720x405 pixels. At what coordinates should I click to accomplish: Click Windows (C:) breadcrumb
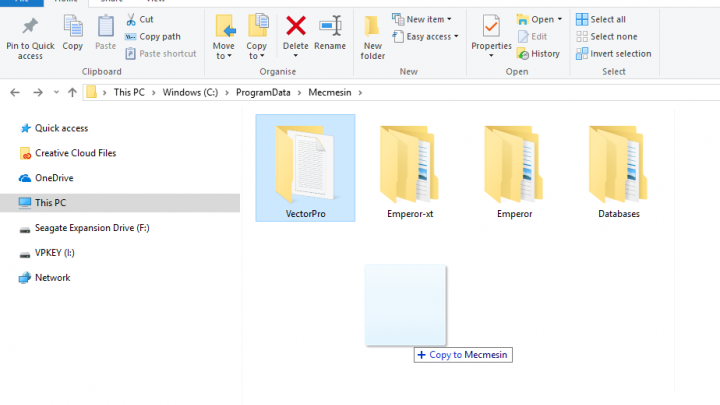(x=190, y=92)
